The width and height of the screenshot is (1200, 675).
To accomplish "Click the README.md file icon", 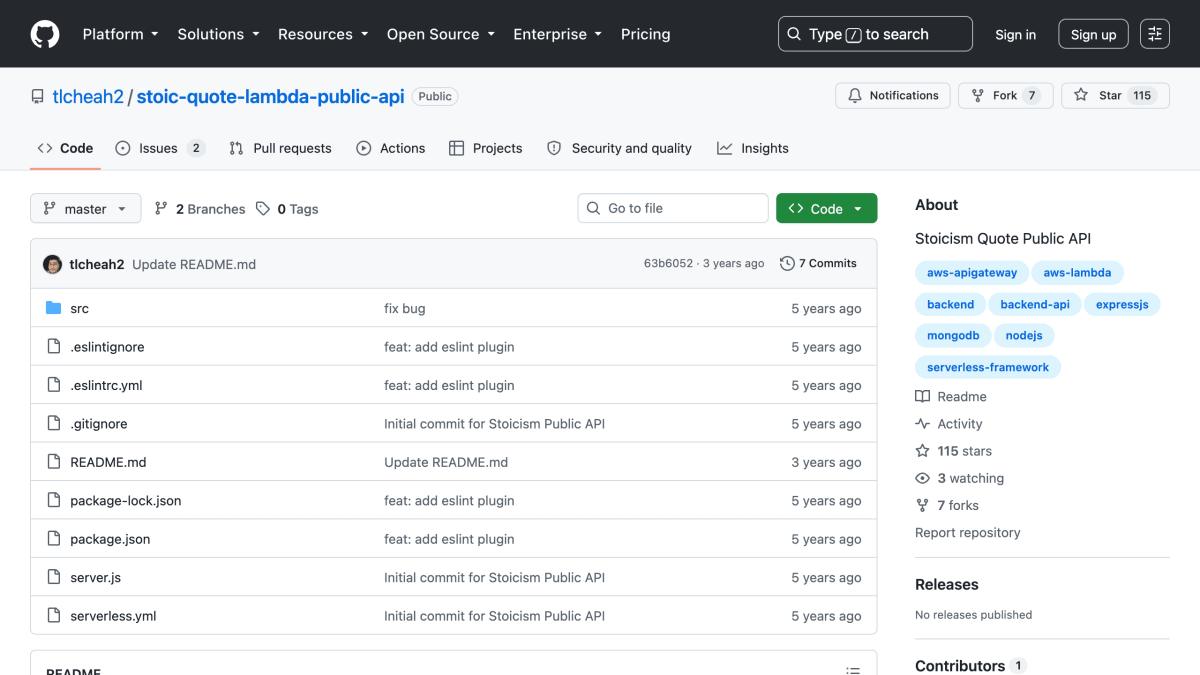I will click(x=54, y=462).
